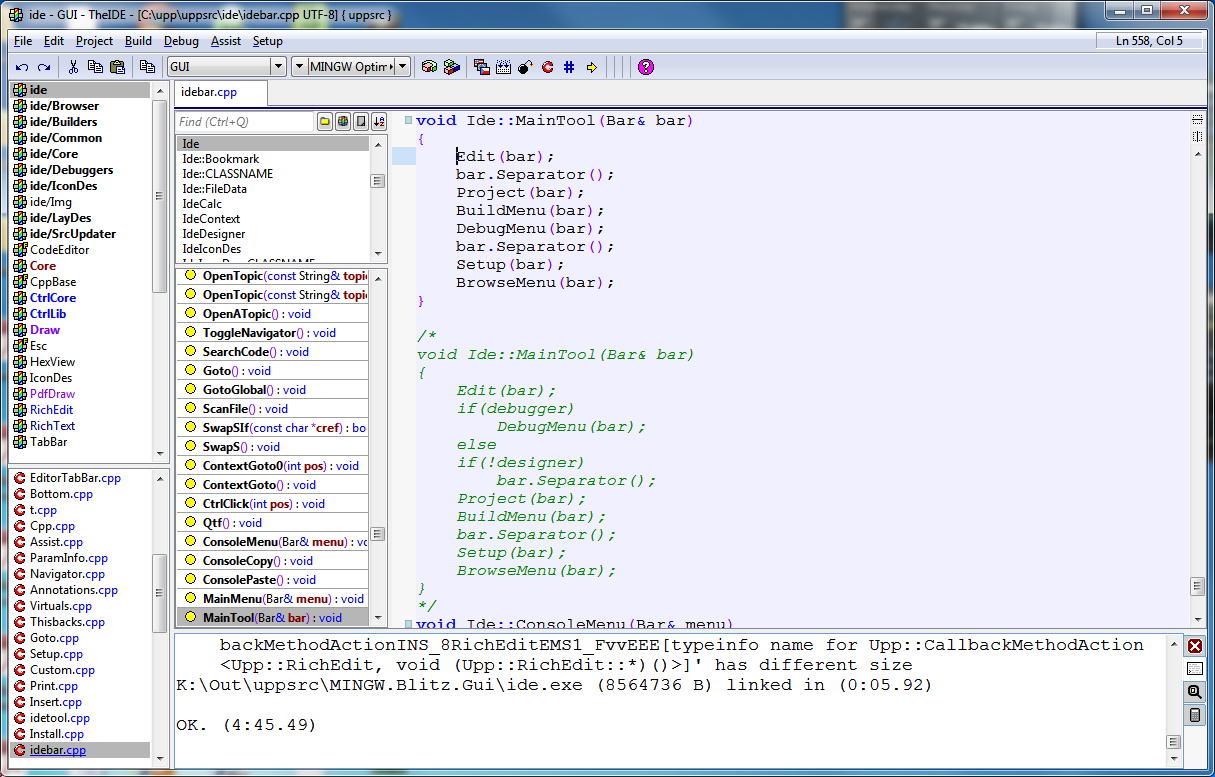1215x777 pixels.
Task: Click the yellow arrow toolbar icon
Action: coord(591,67)
